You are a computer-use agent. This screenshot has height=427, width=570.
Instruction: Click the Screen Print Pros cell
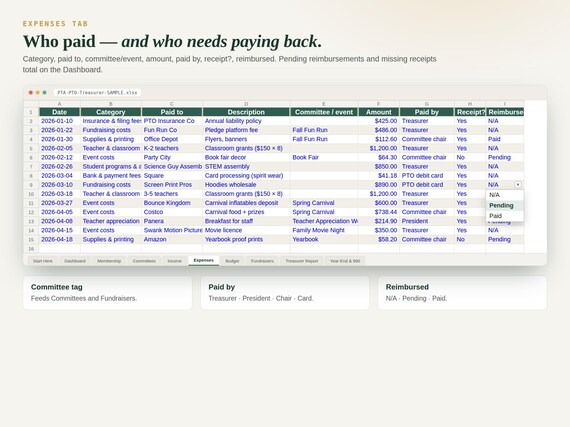click(172, 185)
